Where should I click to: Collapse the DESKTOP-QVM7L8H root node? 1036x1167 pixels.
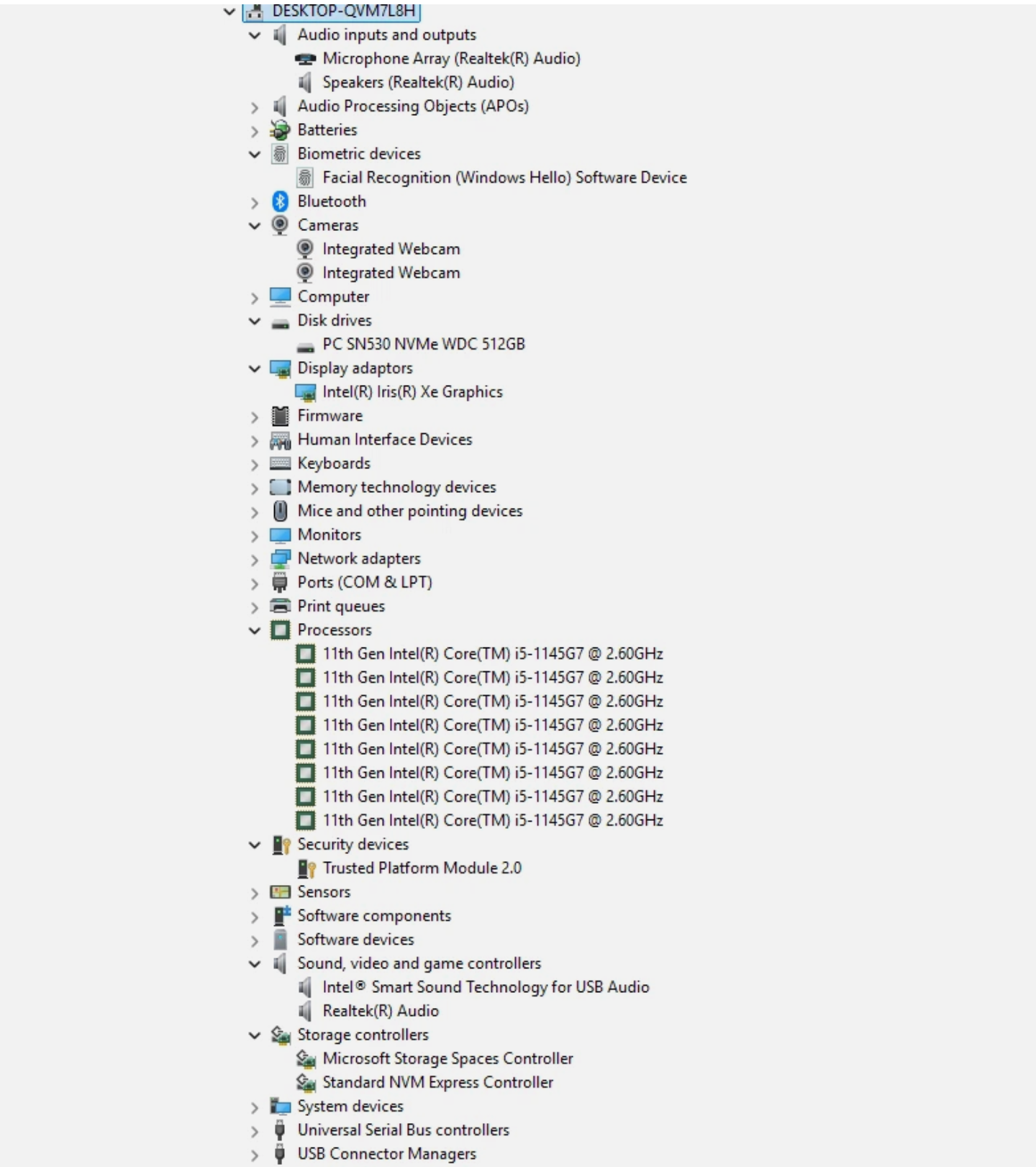(x=230, y=12)
